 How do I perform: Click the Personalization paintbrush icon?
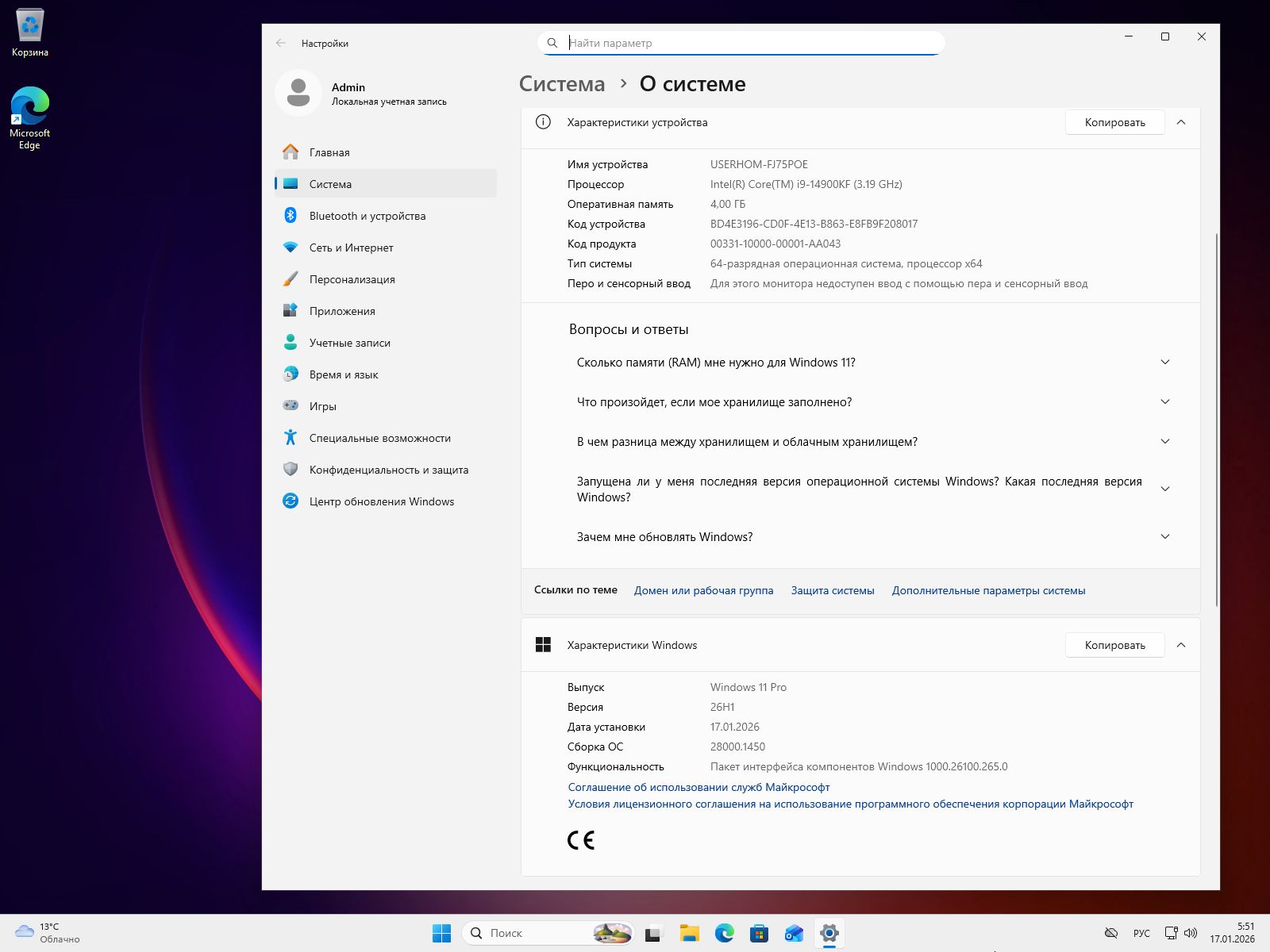pyautogui.click(x=291, y=279)
